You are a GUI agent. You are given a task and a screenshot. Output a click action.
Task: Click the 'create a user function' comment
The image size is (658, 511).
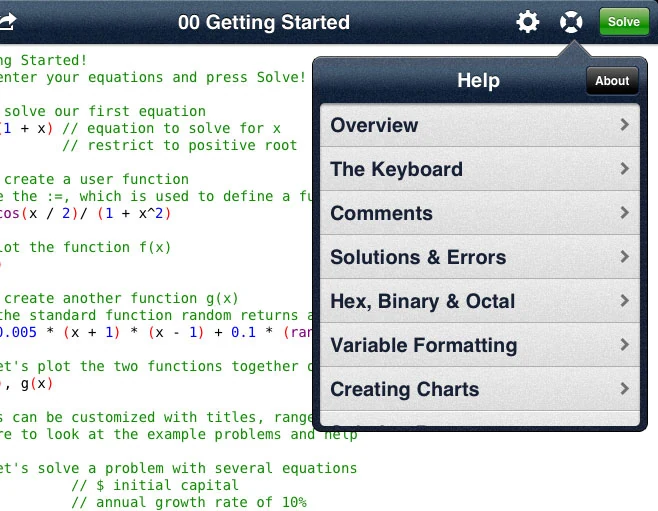pos(96,179)
